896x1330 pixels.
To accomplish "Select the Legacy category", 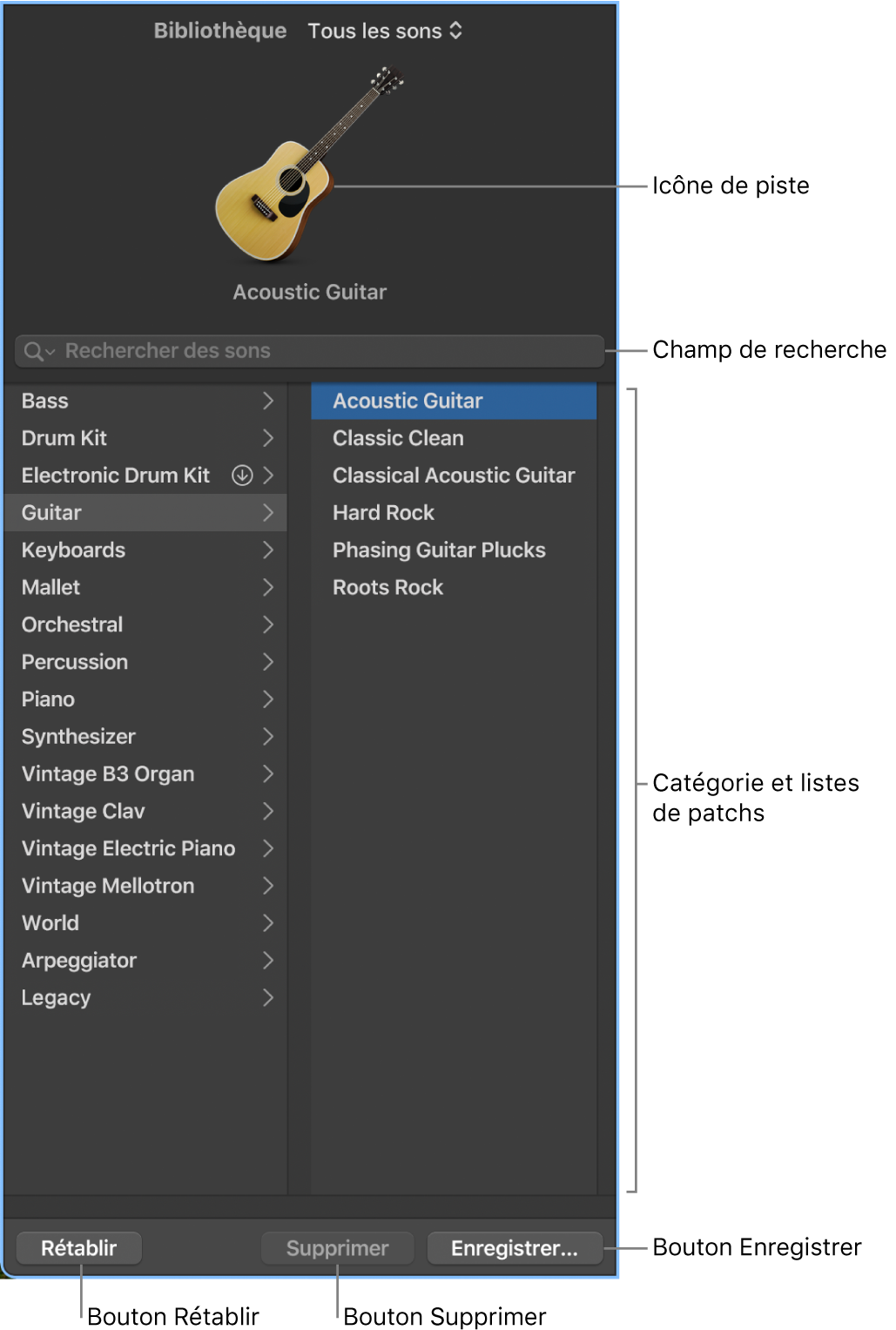I will [145, 998].
